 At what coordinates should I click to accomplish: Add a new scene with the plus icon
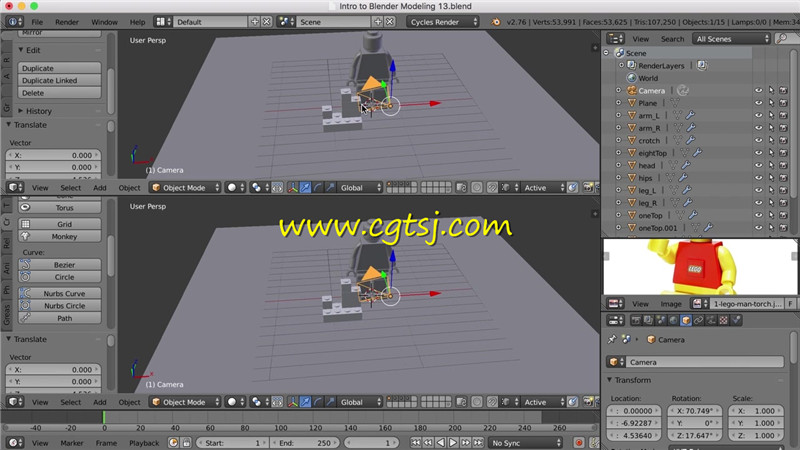click(x=378, y=22)
